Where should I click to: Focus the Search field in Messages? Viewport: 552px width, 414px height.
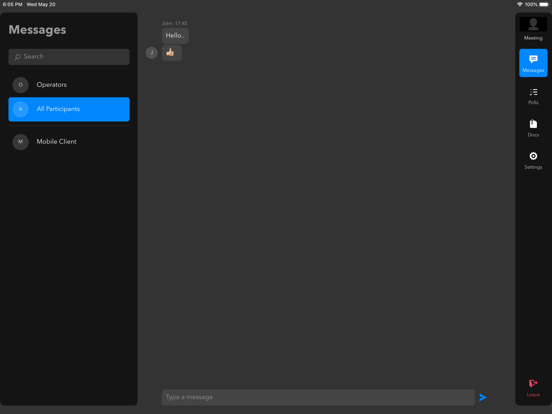coord(69,57)
